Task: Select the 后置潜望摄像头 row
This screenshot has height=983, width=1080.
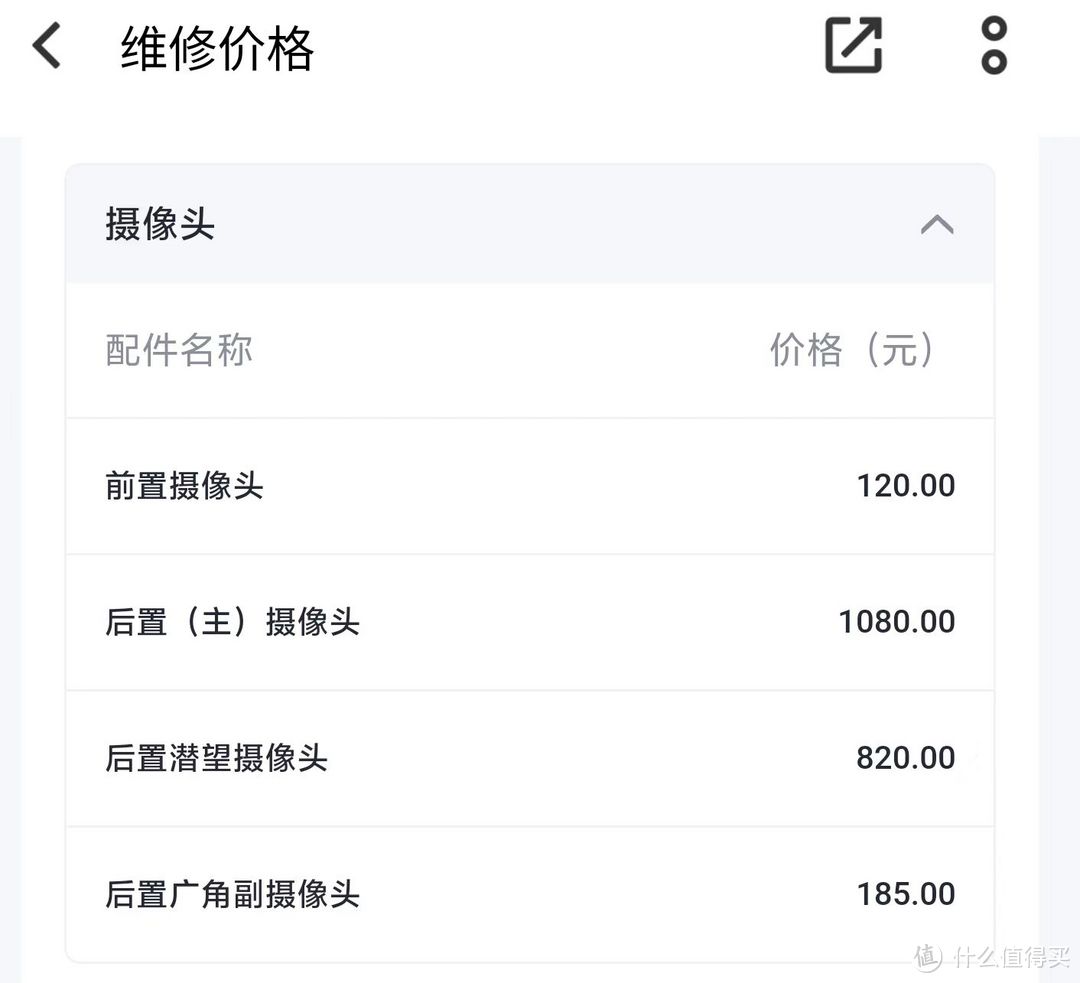Action: point(529,758)
